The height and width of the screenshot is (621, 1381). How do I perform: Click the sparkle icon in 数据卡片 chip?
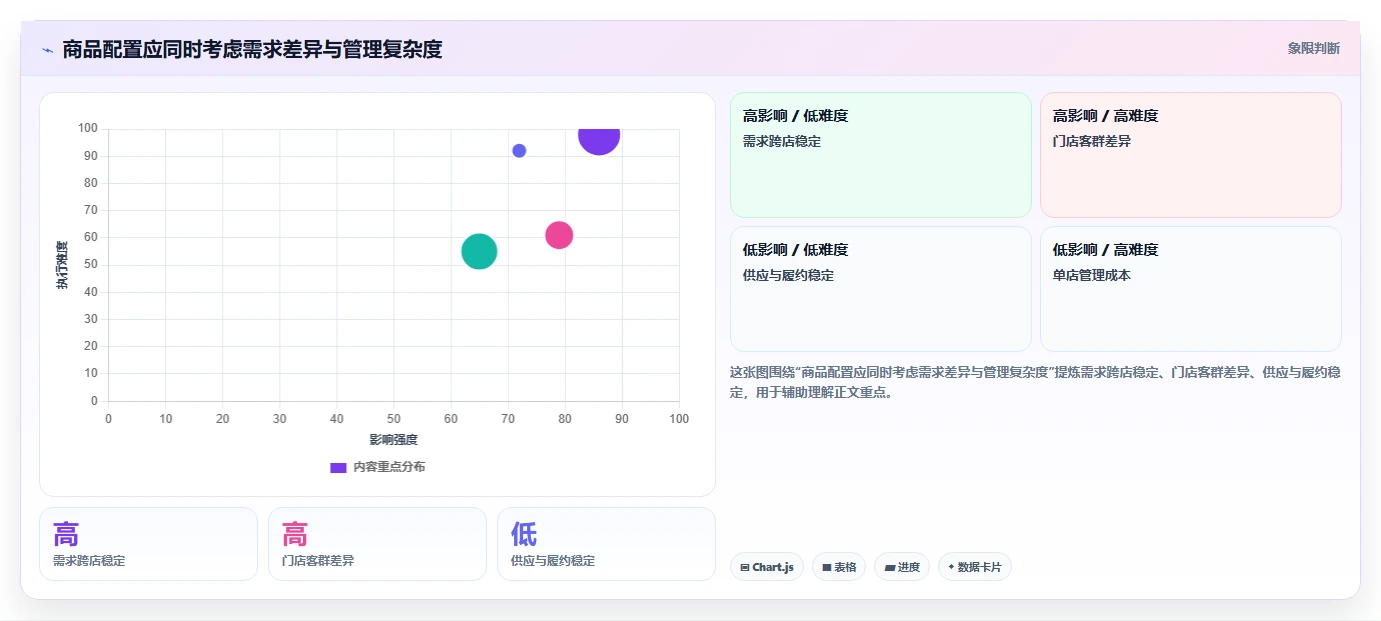[x=951, y=567]
